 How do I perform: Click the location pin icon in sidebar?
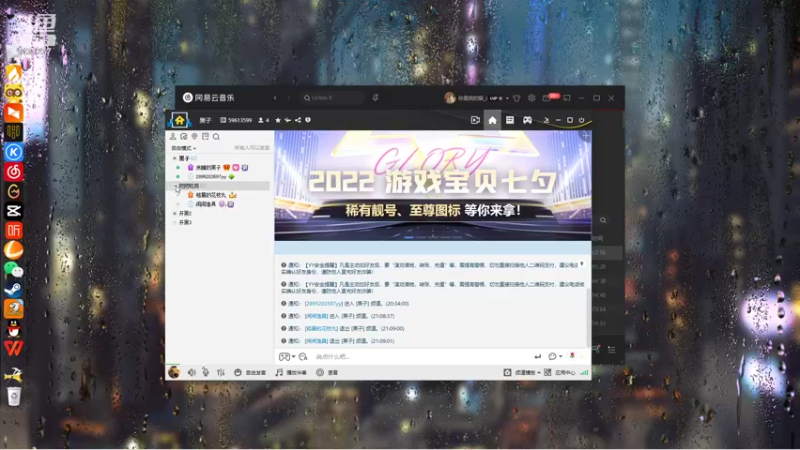tap(194, 137)
